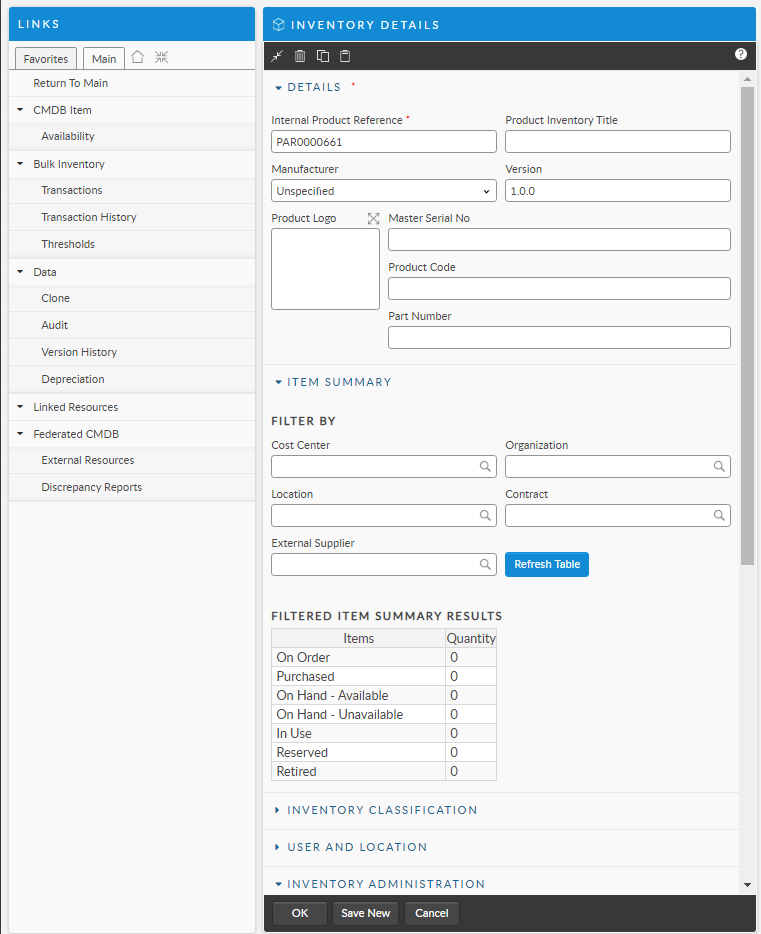
Task: Click the paste clipboard icon in the toolbar
Action: [x=345, y=56]
